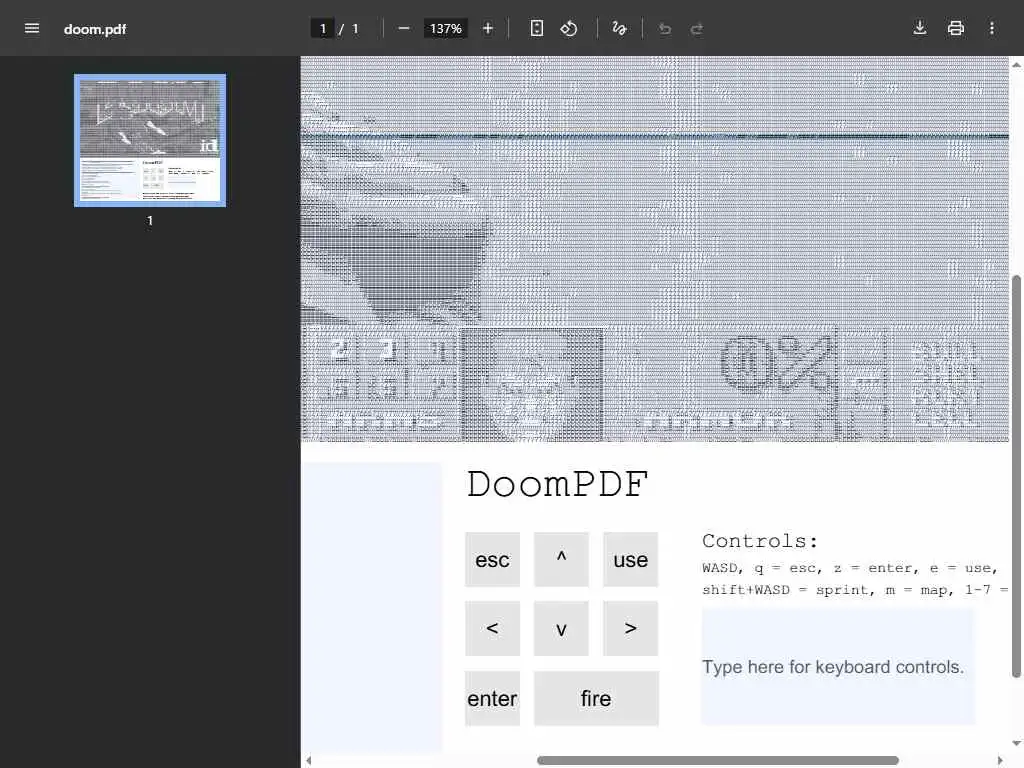Click the scroll up arrow

(1016, 64)
